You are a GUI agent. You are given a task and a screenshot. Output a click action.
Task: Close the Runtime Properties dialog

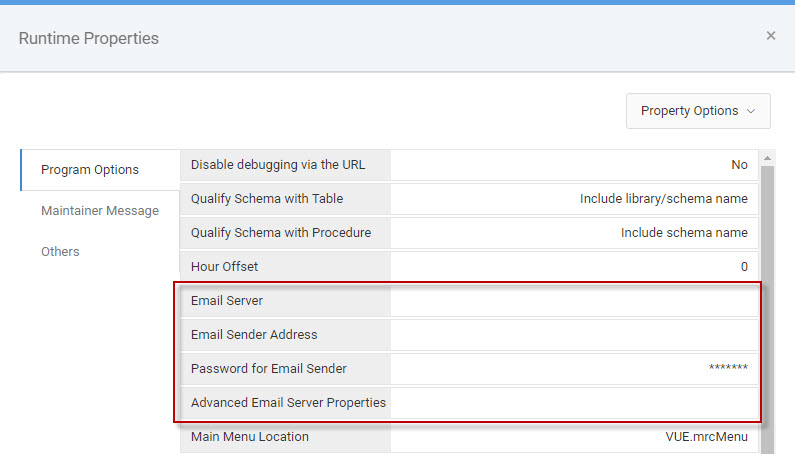coord(771,36)
